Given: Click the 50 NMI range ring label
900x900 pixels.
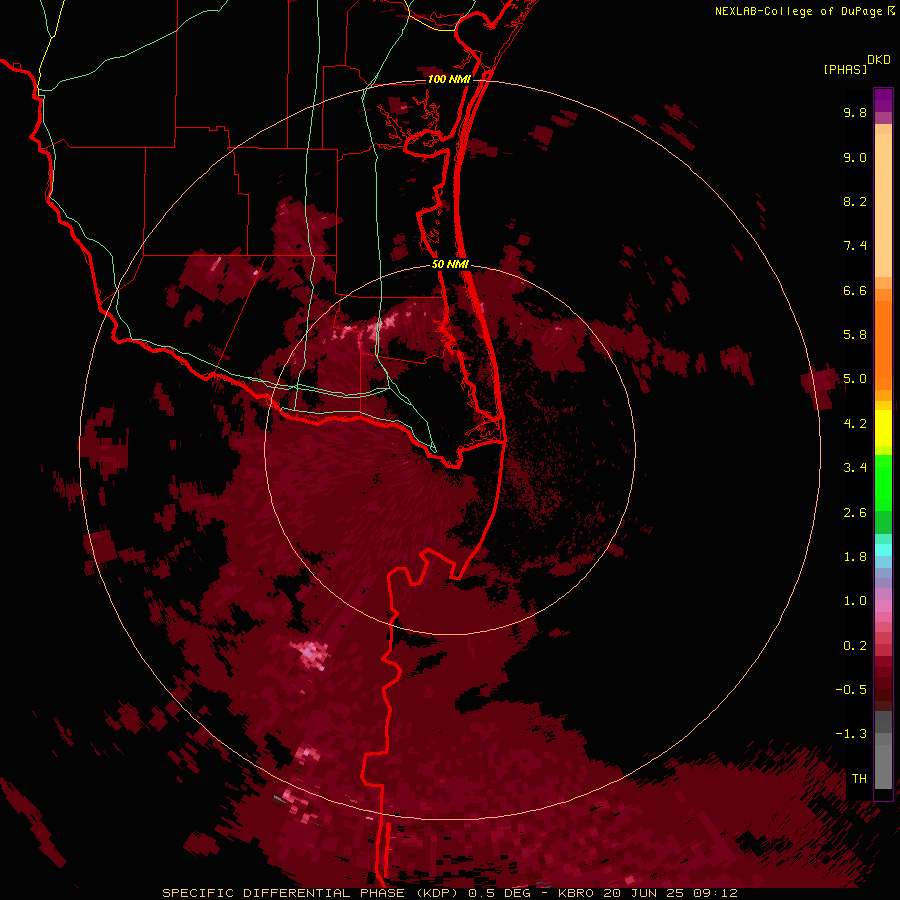Looking at the screenshot, I should point(450,264).
